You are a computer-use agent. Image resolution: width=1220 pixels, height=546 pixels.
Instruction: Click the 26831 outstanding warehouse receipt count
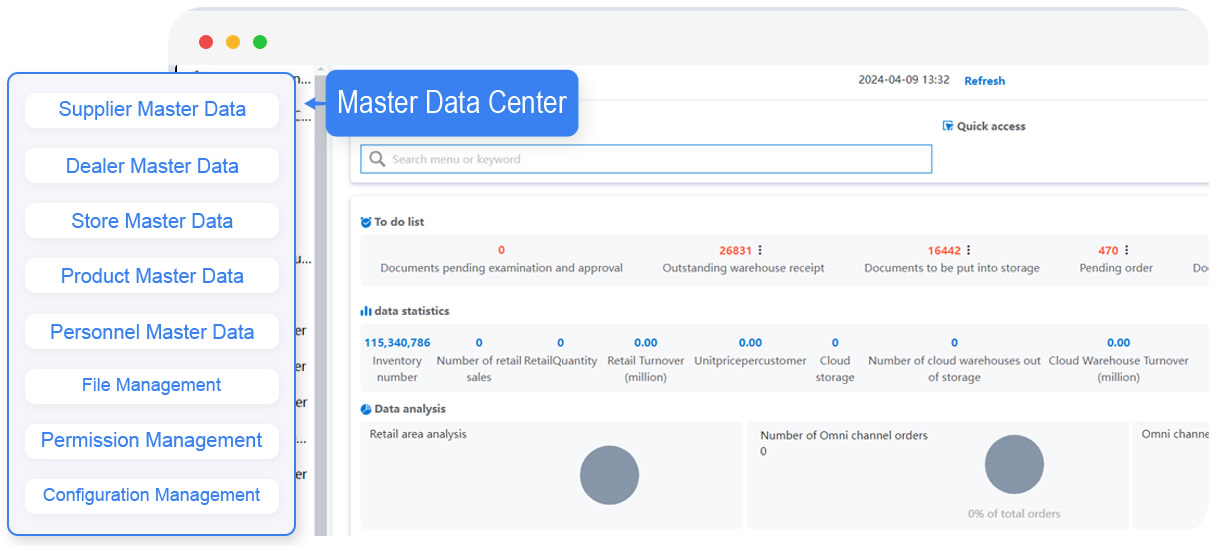(735, 251)
